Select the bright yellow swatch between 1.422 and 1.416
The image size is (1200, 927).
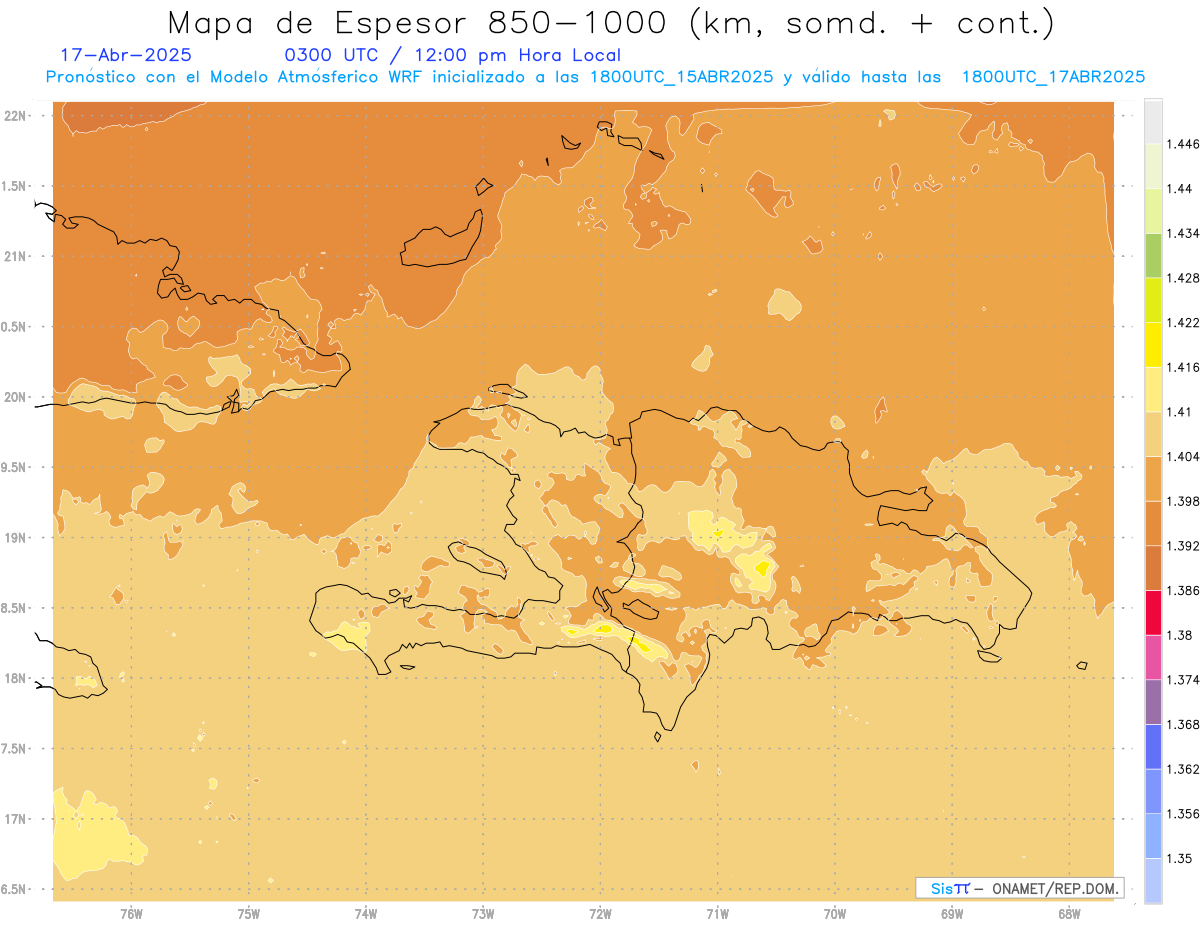point(1153,344)
